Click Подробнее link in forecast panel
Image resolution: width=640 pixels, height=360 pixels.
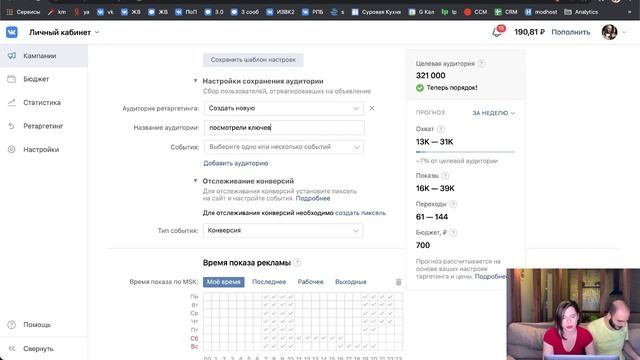tap(491, 276)
